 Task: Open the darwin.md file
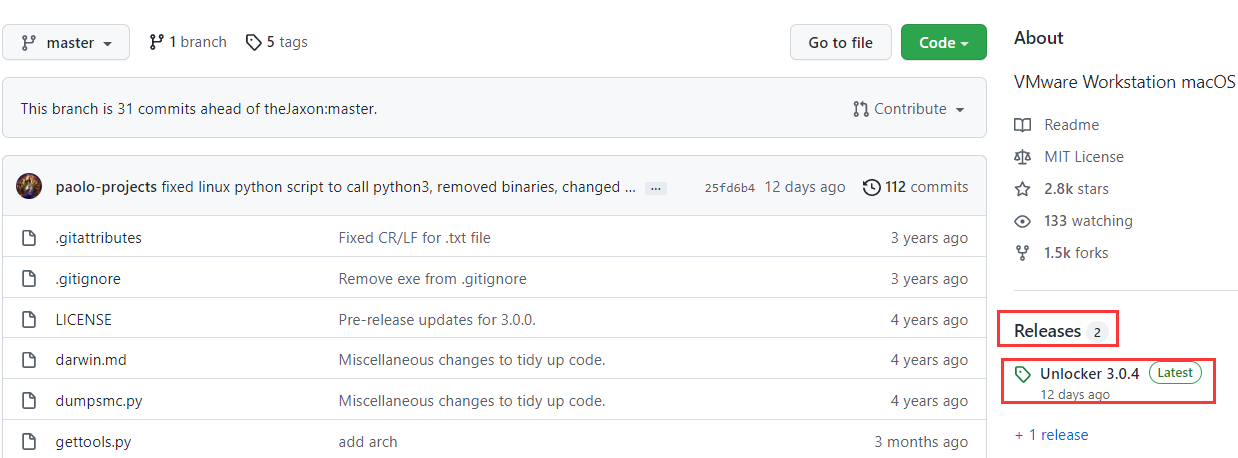91,360
